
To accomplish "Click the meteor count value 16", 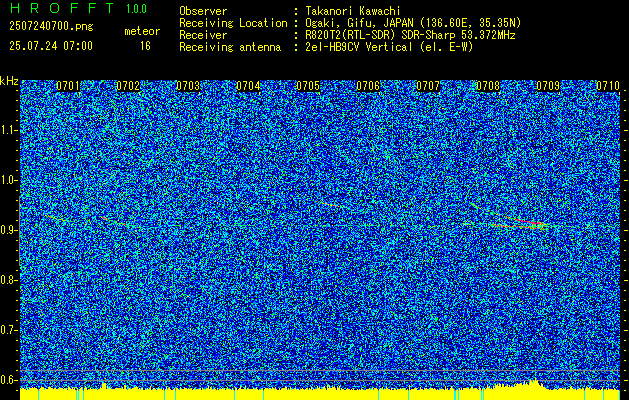I will coord(145,46).
